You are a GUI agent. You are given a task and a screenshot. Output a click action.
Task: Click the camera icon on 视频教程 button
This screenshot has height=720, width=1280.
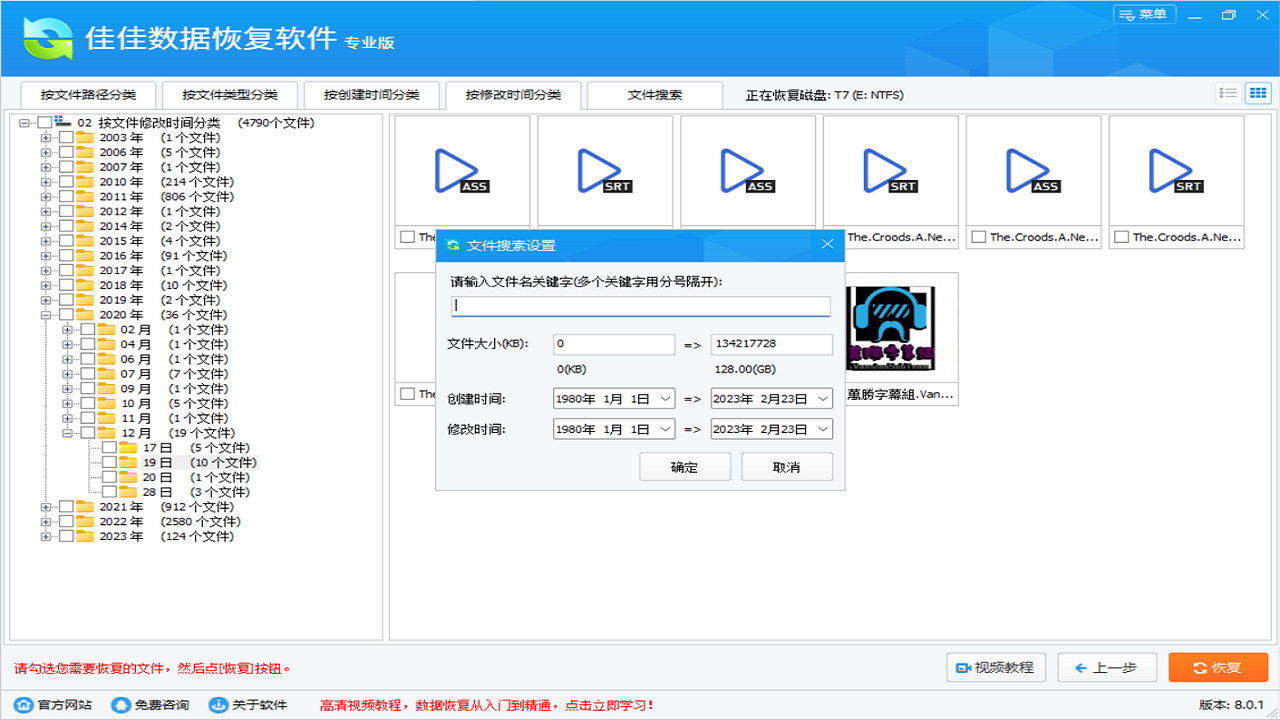coord(963,667)
